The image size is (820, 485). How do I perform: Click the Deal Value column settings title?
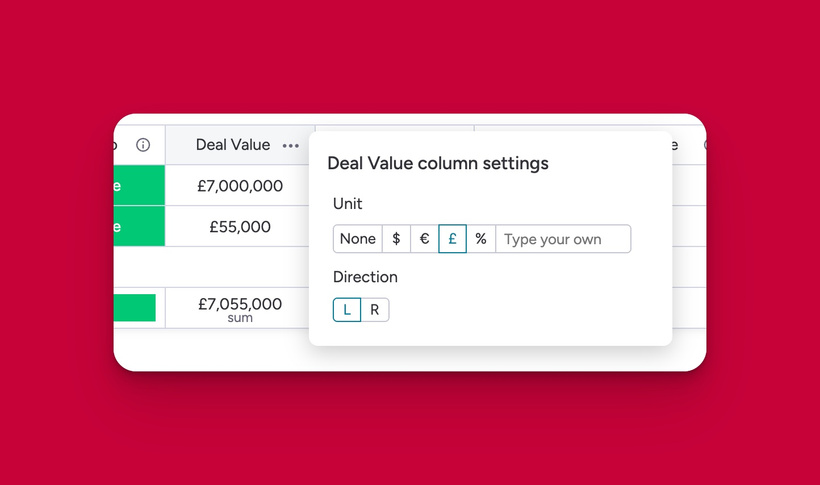pyautogui.click(x=438, y=163)
